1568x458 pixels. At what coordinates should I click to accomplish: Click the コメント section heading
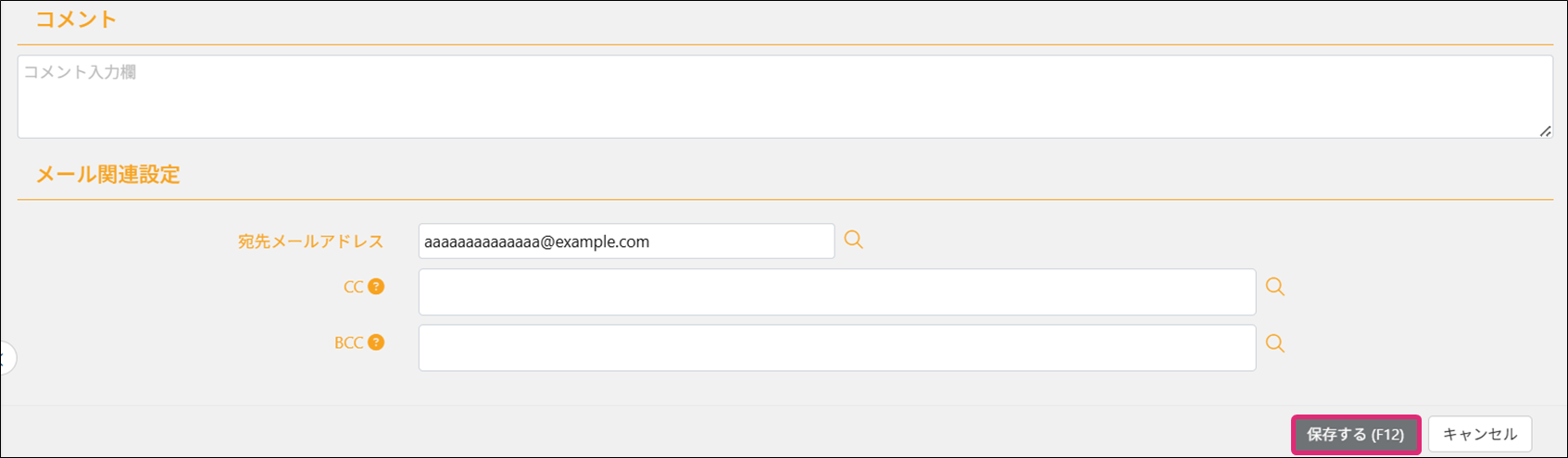tap(76, 19)
